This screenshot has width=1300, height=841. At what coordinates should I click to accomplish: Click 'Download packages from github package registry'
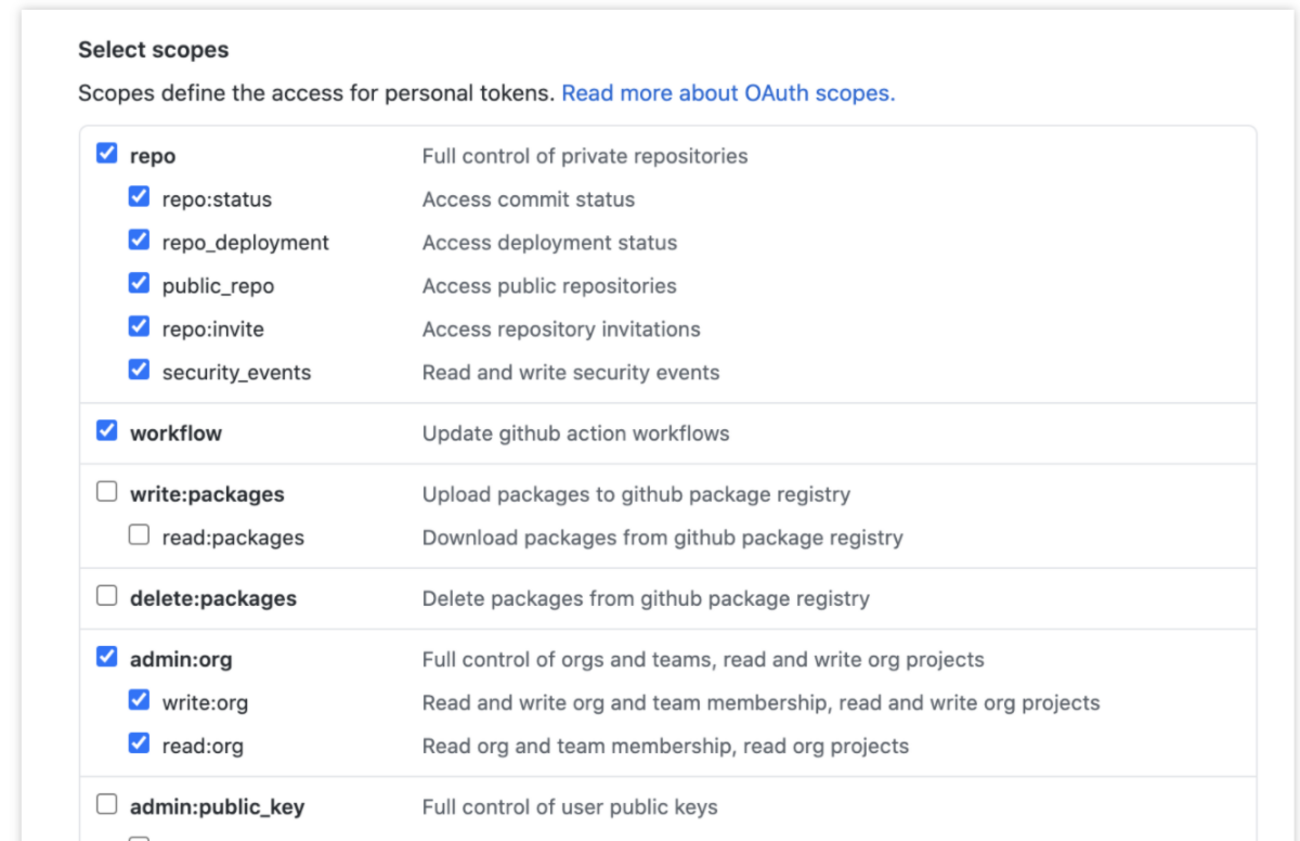coord(662,537)
